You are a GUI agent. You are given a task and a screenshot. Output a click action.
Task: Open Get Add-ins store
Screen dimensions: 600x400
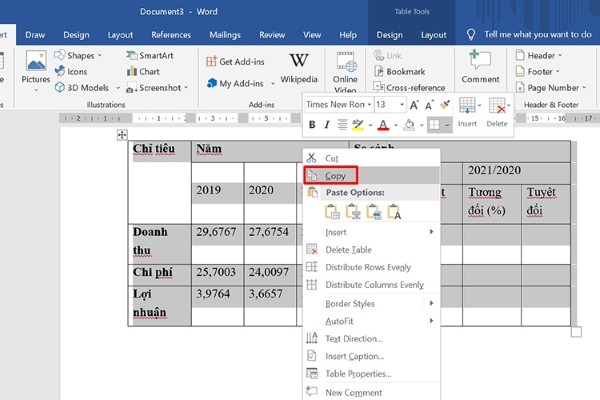(x=235, y=62)
